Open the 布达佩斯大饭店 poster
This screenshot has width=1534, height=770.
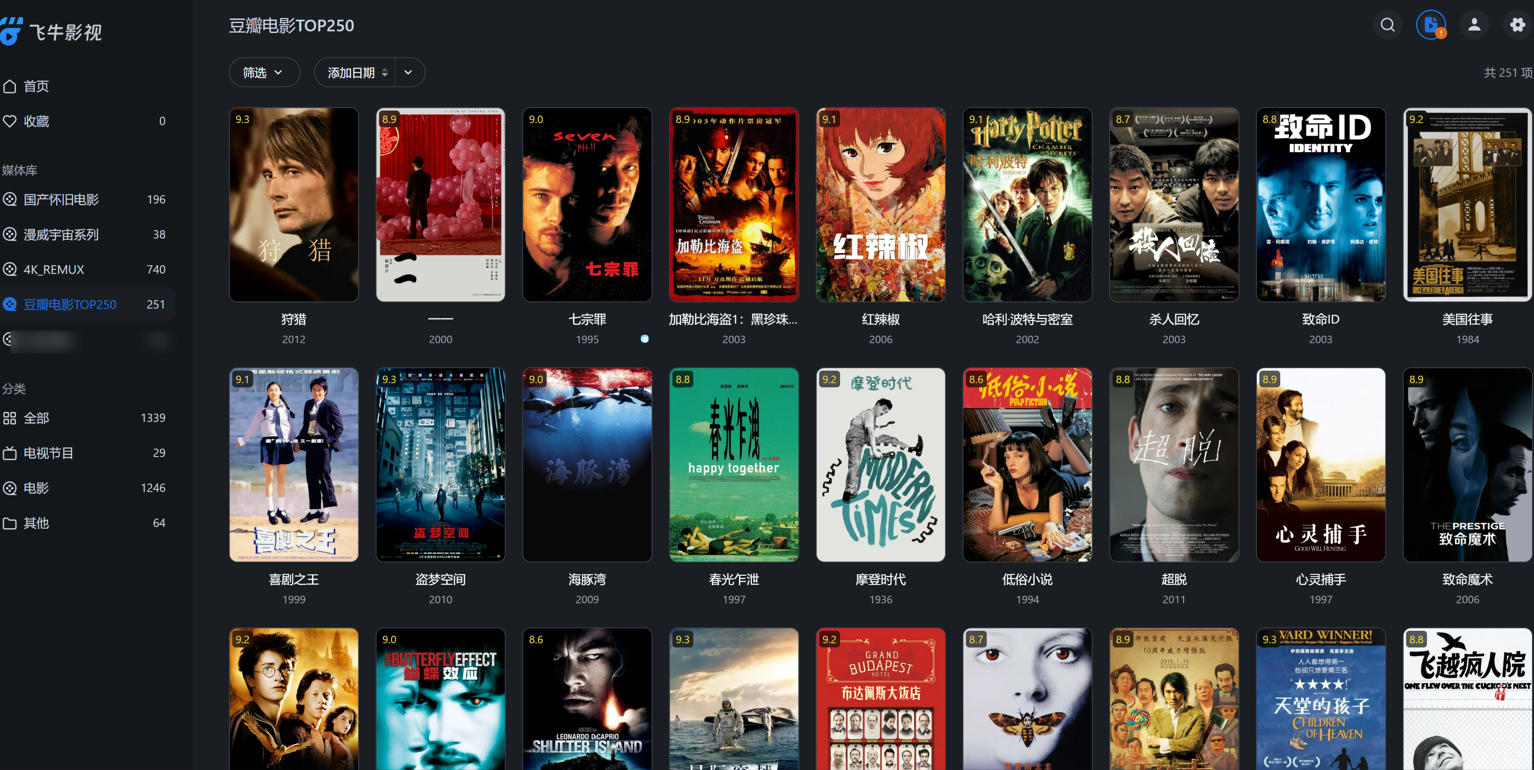(881, 699)
